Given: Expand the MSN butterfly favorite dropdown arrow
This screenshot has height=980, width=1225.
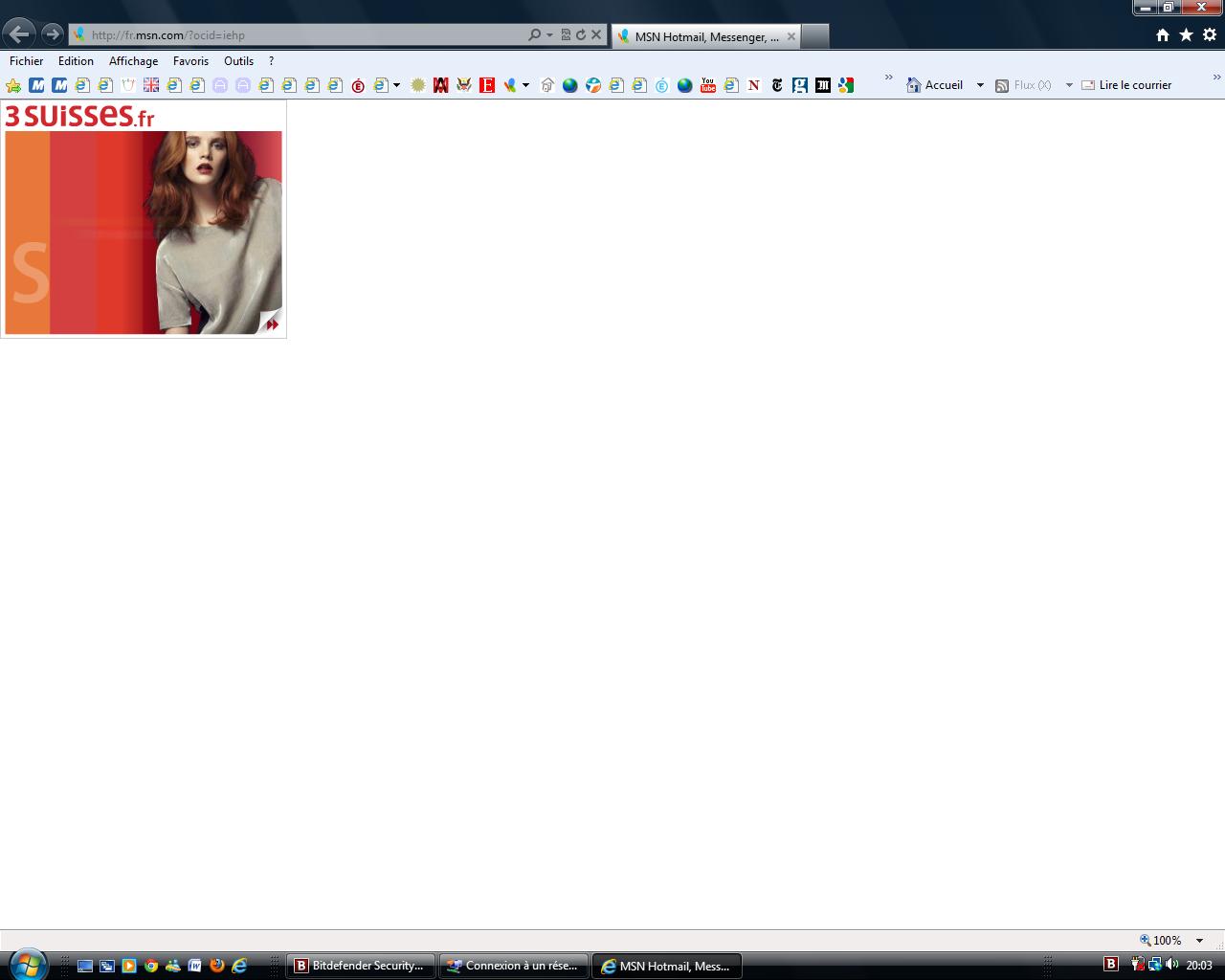Looking at the screenshot, I should 525,85.
